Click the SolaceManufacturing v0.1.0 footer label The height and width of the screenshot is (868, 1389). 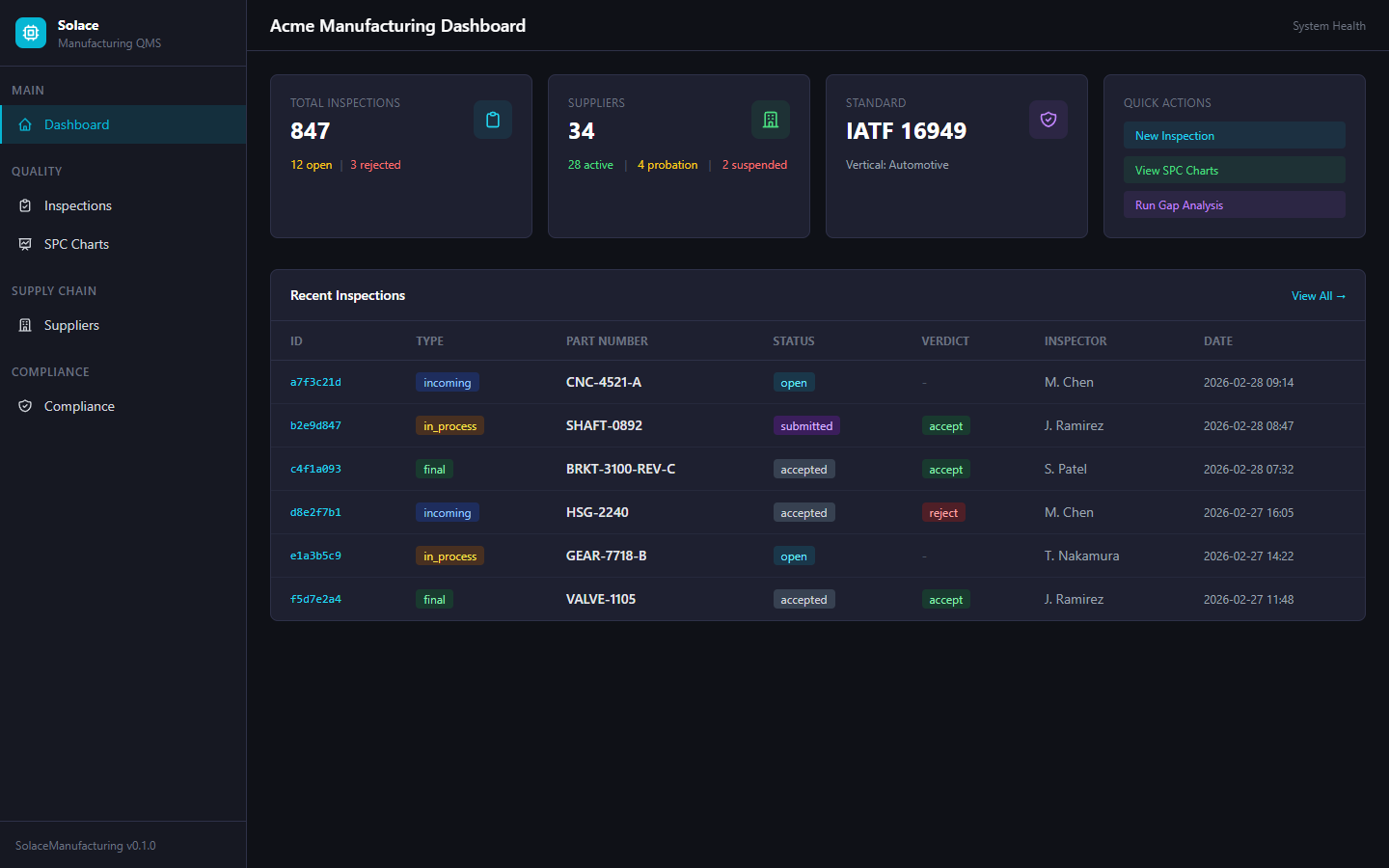click(83, 845)
